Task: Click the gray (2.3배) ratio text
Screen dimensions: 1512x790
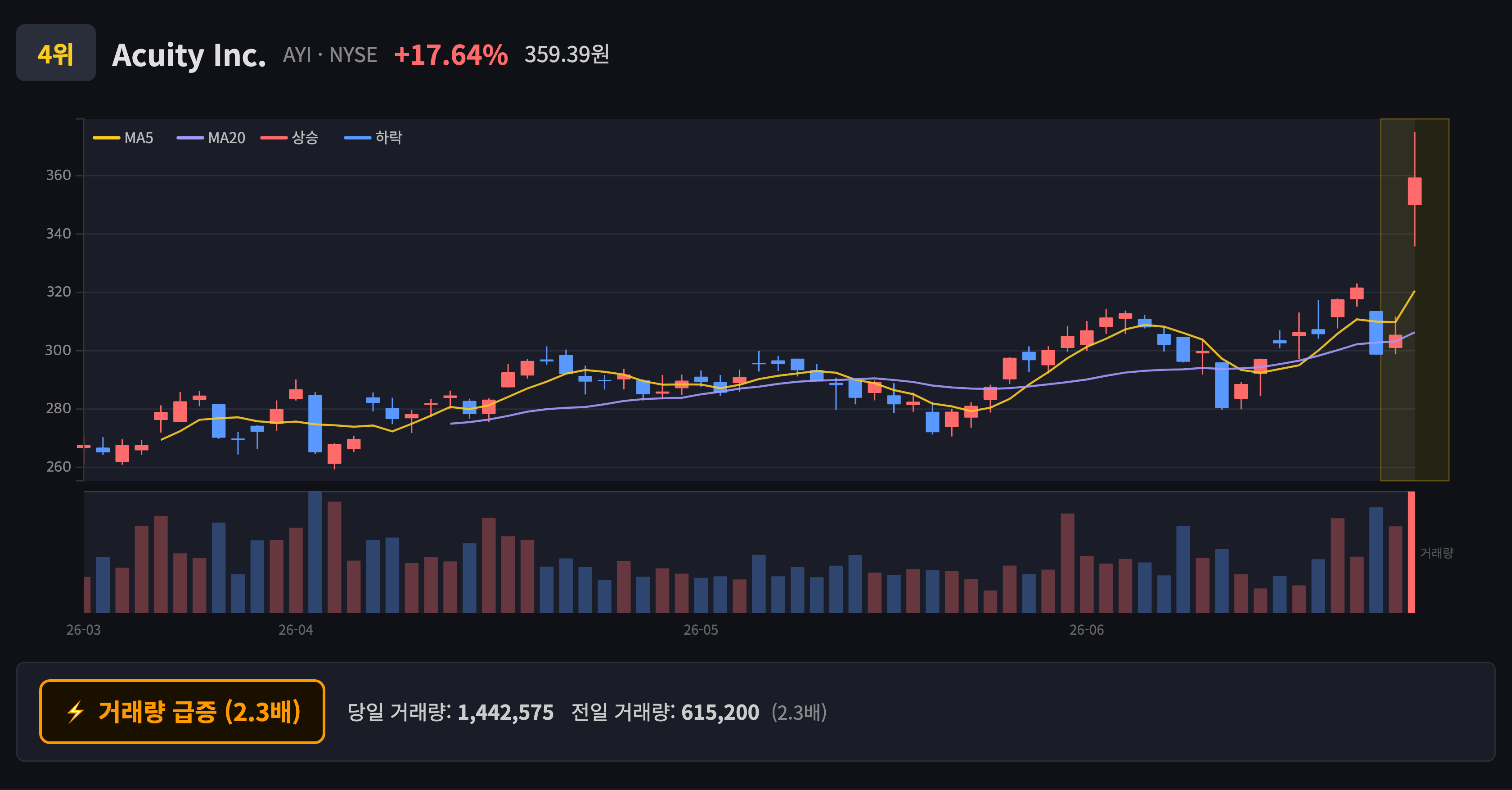Action: click(x=799, y=713)
